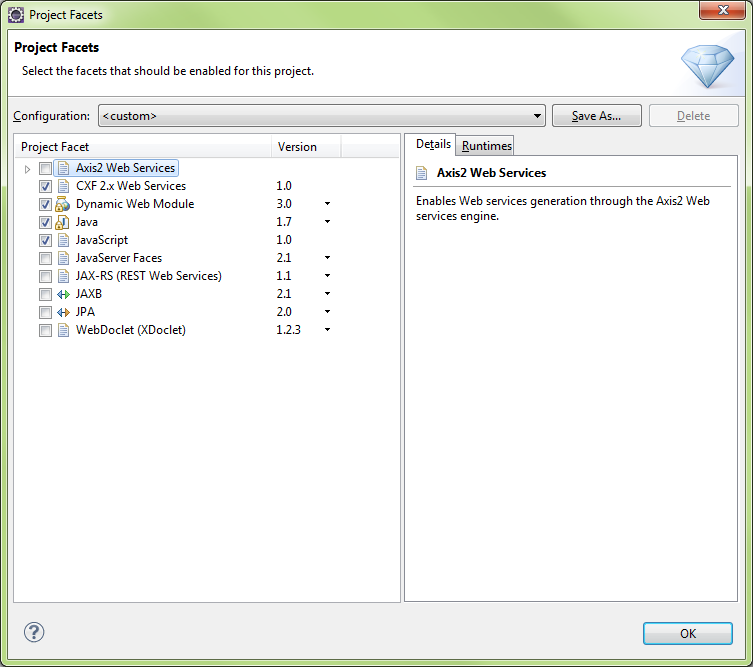Uncheck the Java facet checkbox
Image resolution: width=753 pixels, height=667 pixels.
click(x=46, y=222)
